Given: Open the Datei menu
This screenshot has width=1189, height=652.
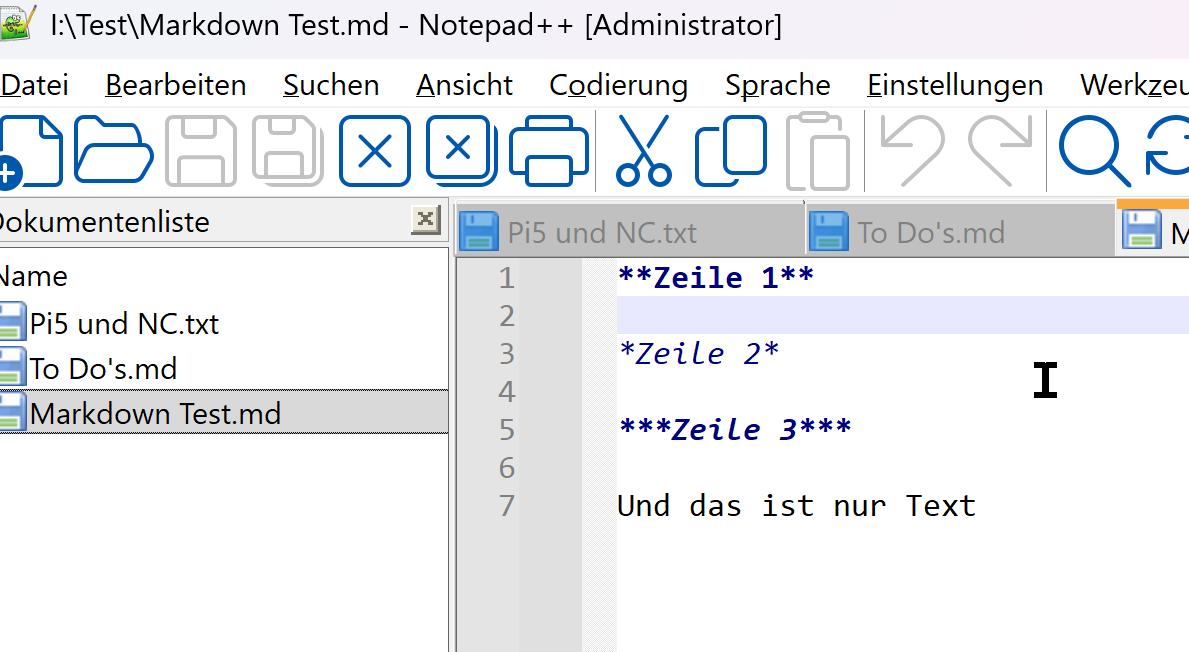Looking at the screenshot, I should (34, 85).
